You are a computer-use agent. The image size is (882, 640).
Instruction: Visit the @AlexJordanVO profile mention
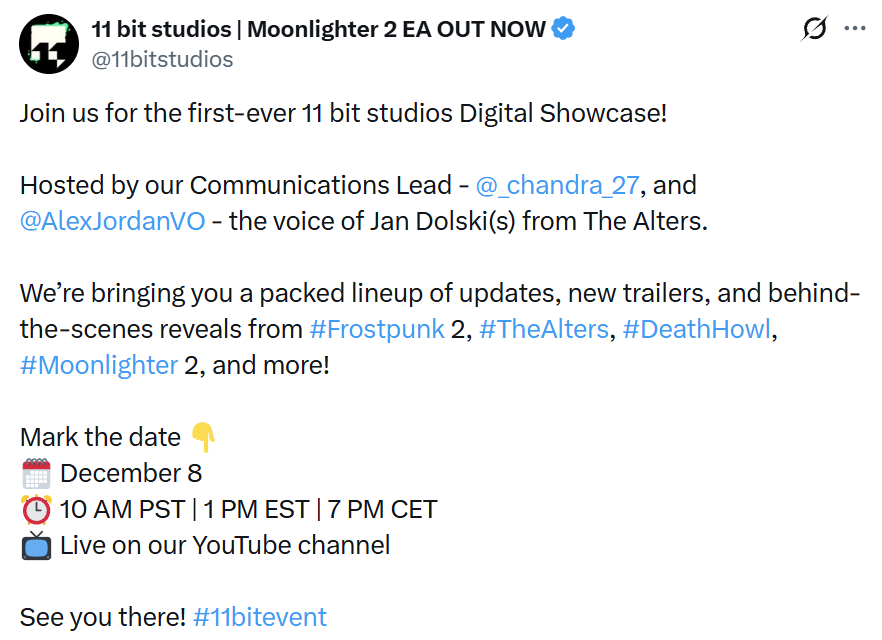click(x=112, y=221)
